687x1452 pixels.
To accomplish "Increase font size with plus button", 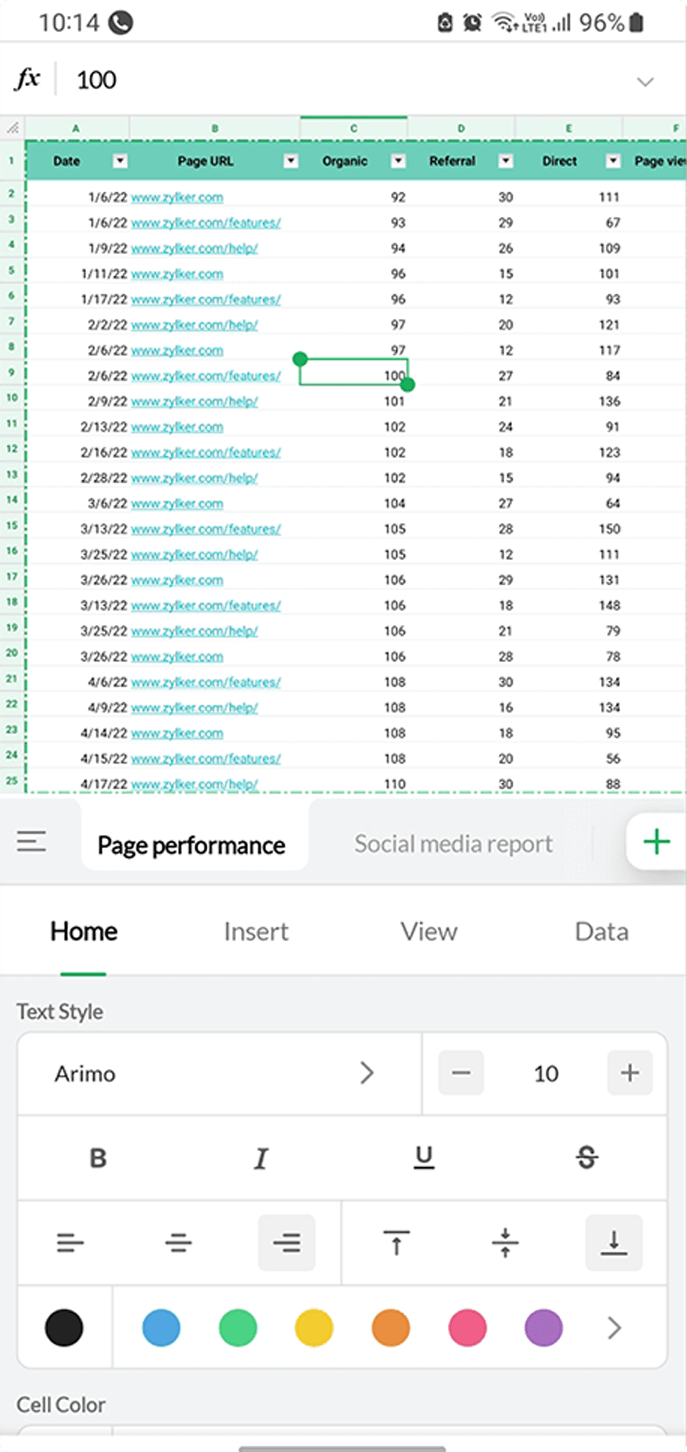I will point(630,1073).
